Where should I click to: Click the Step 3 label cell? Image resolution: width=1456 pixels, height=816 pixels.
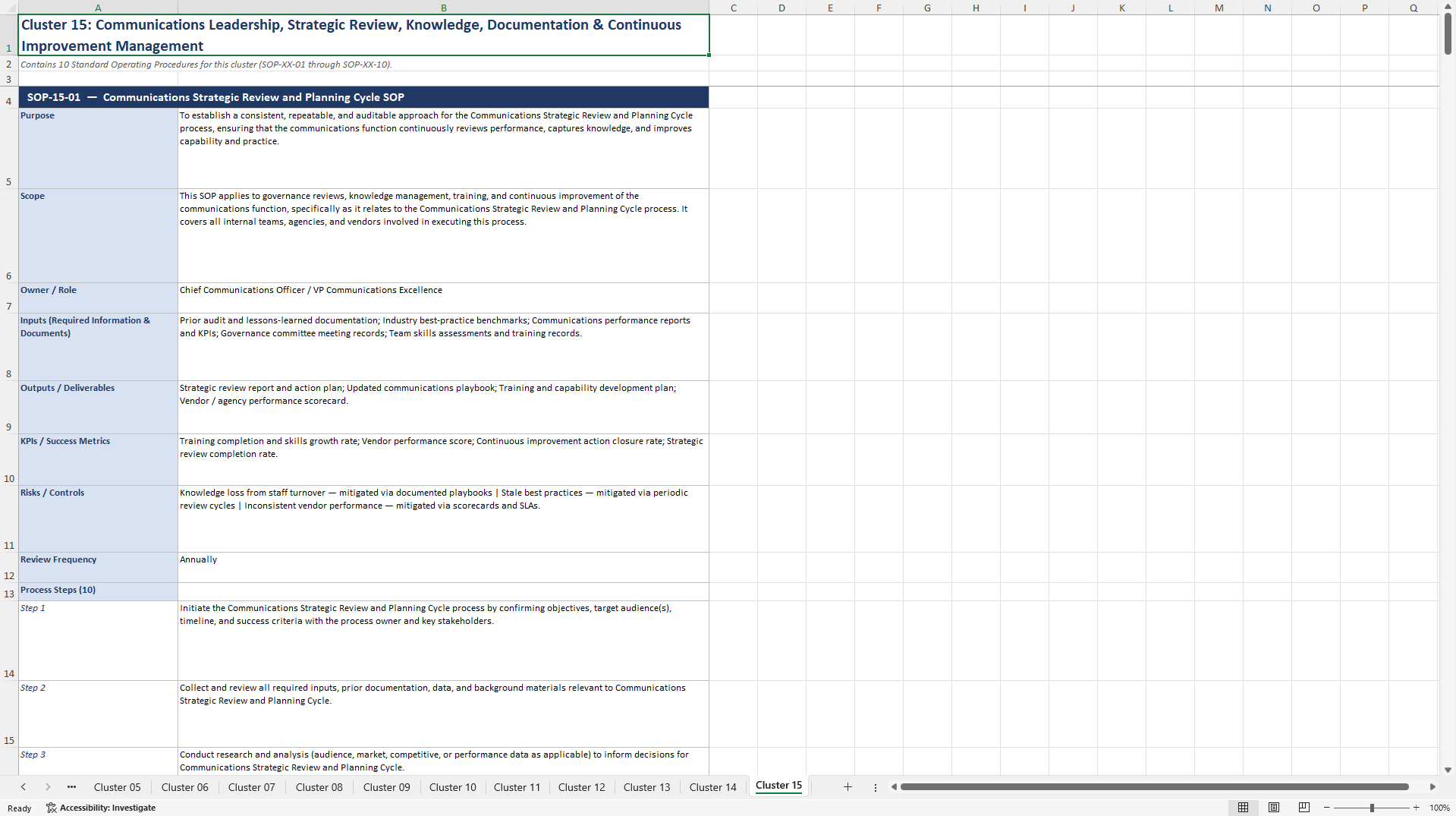coord(98,761)
